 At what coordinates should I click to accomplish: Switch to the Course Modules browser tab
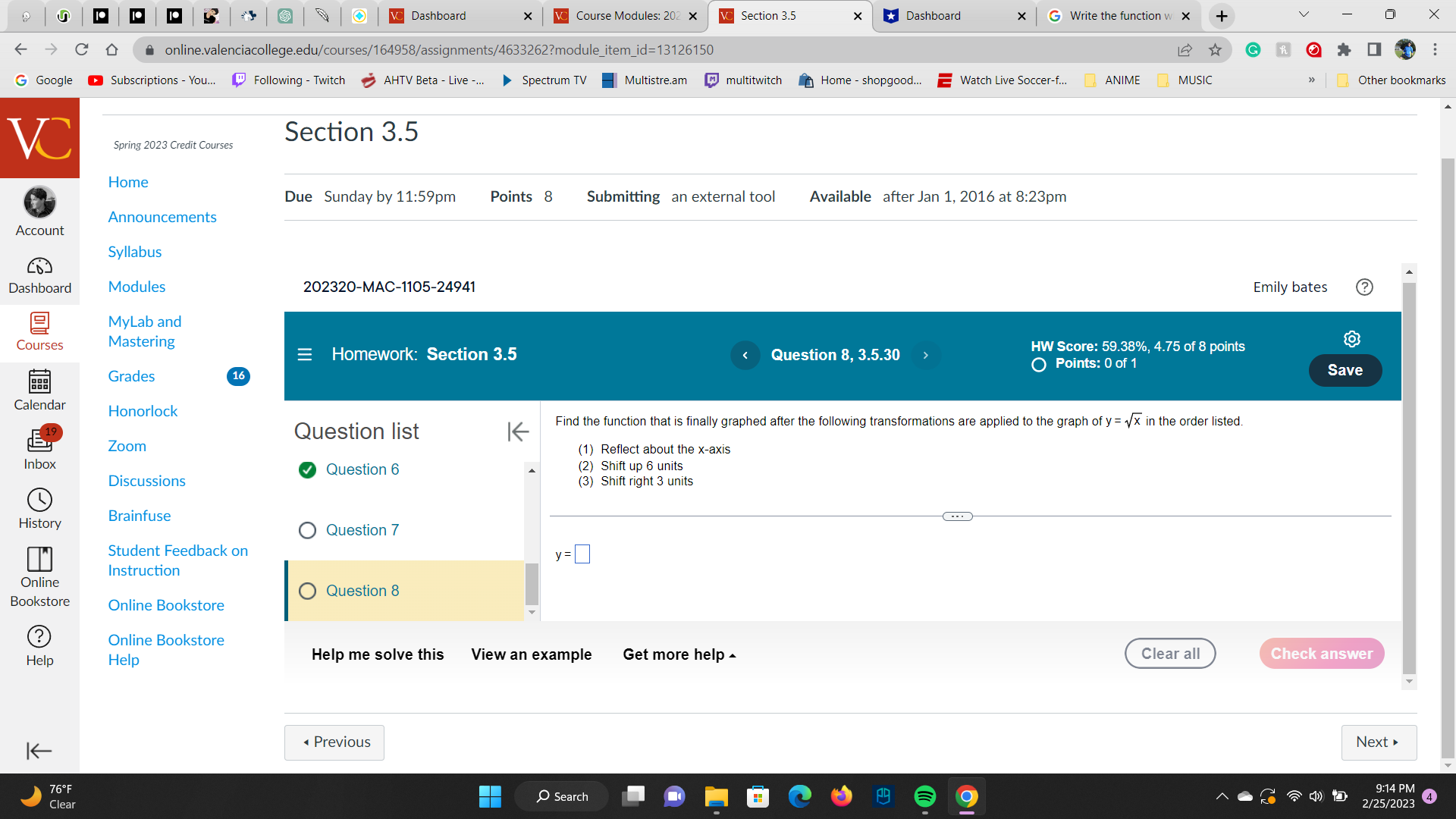618,15
